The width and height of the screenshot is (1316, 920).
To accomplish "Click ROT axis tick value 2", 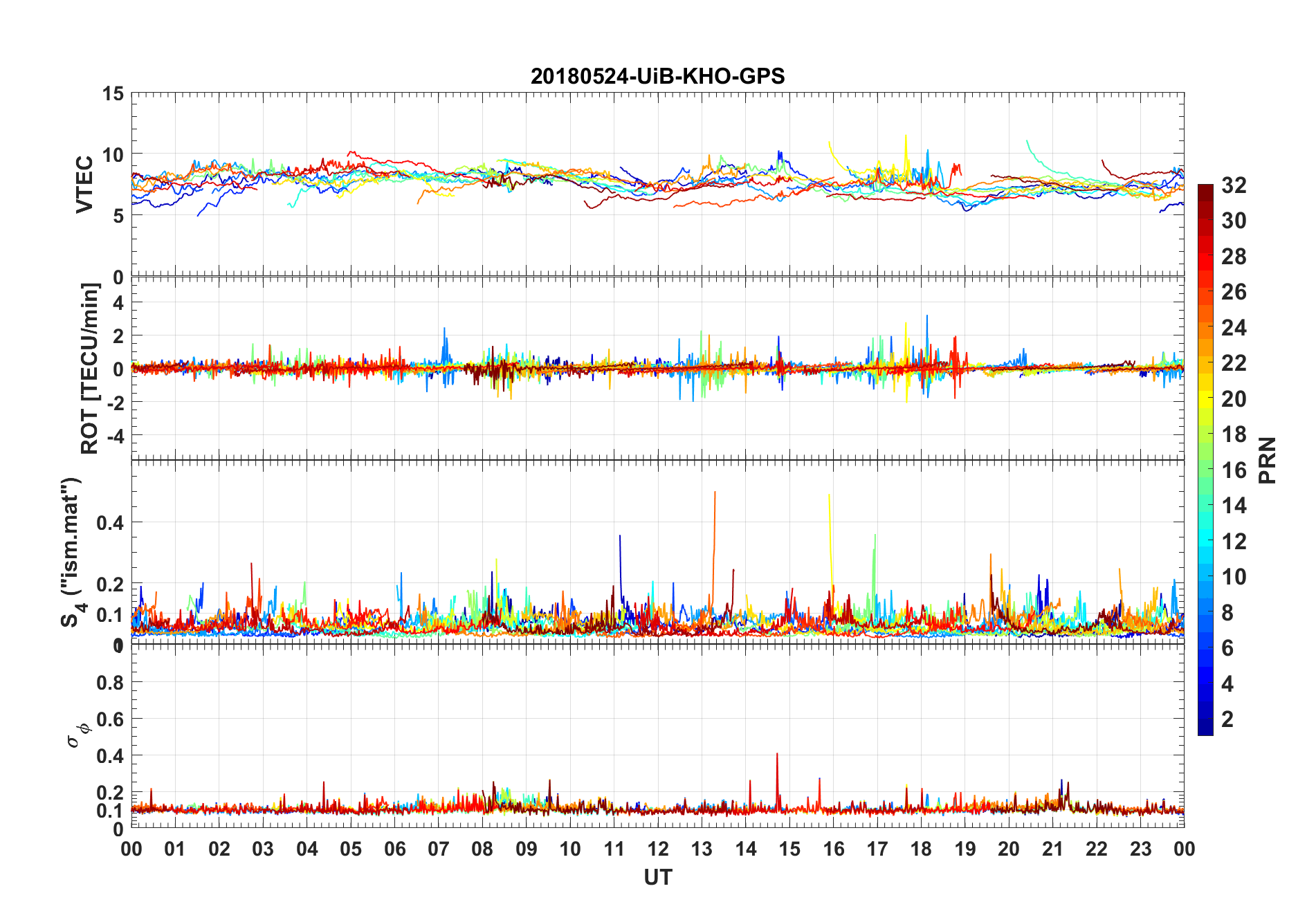I will [x=118, y=336].
